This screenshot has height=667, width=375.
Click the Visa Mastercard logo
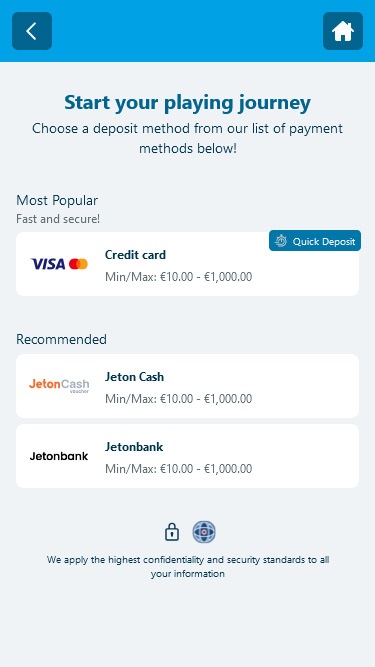coord(59,264)
